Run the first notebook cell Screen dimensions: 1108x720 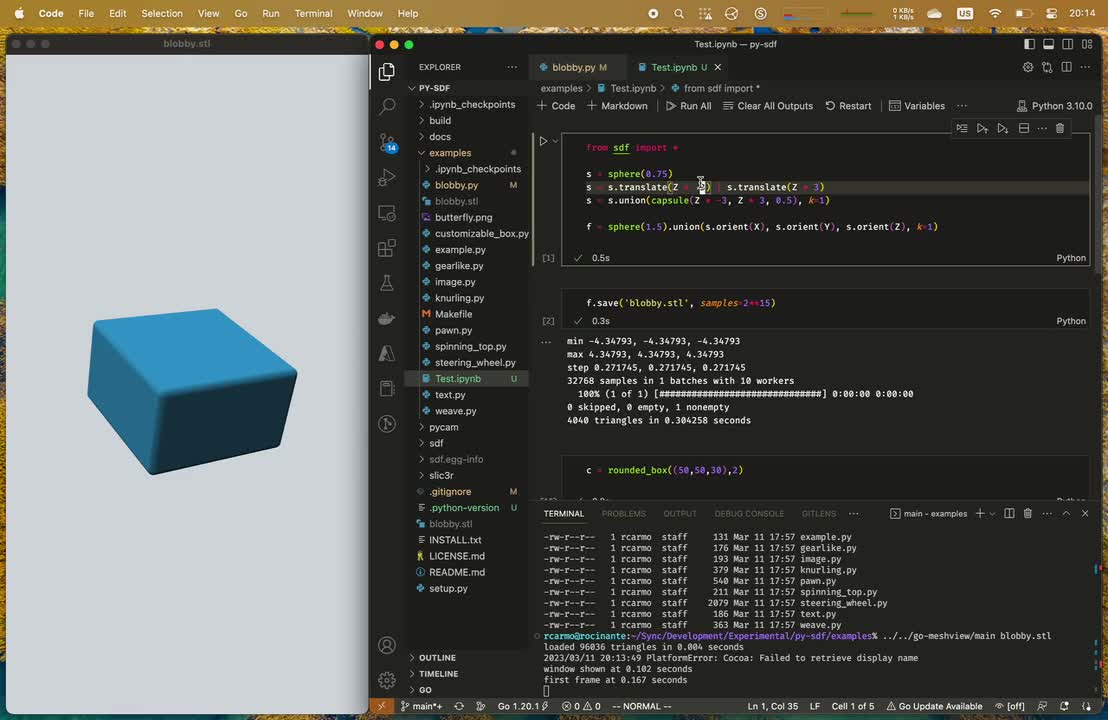click(x=543, y=141)
